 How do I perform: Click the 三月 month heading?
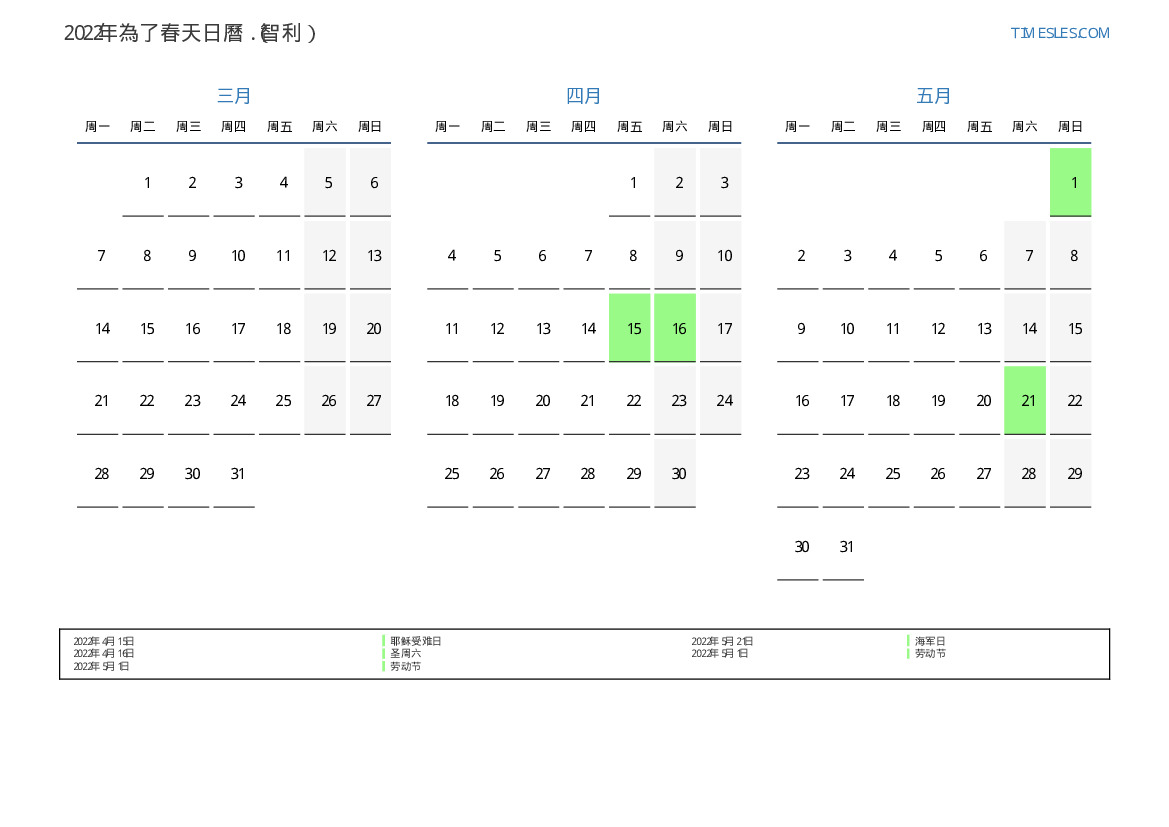coord(234,96)
